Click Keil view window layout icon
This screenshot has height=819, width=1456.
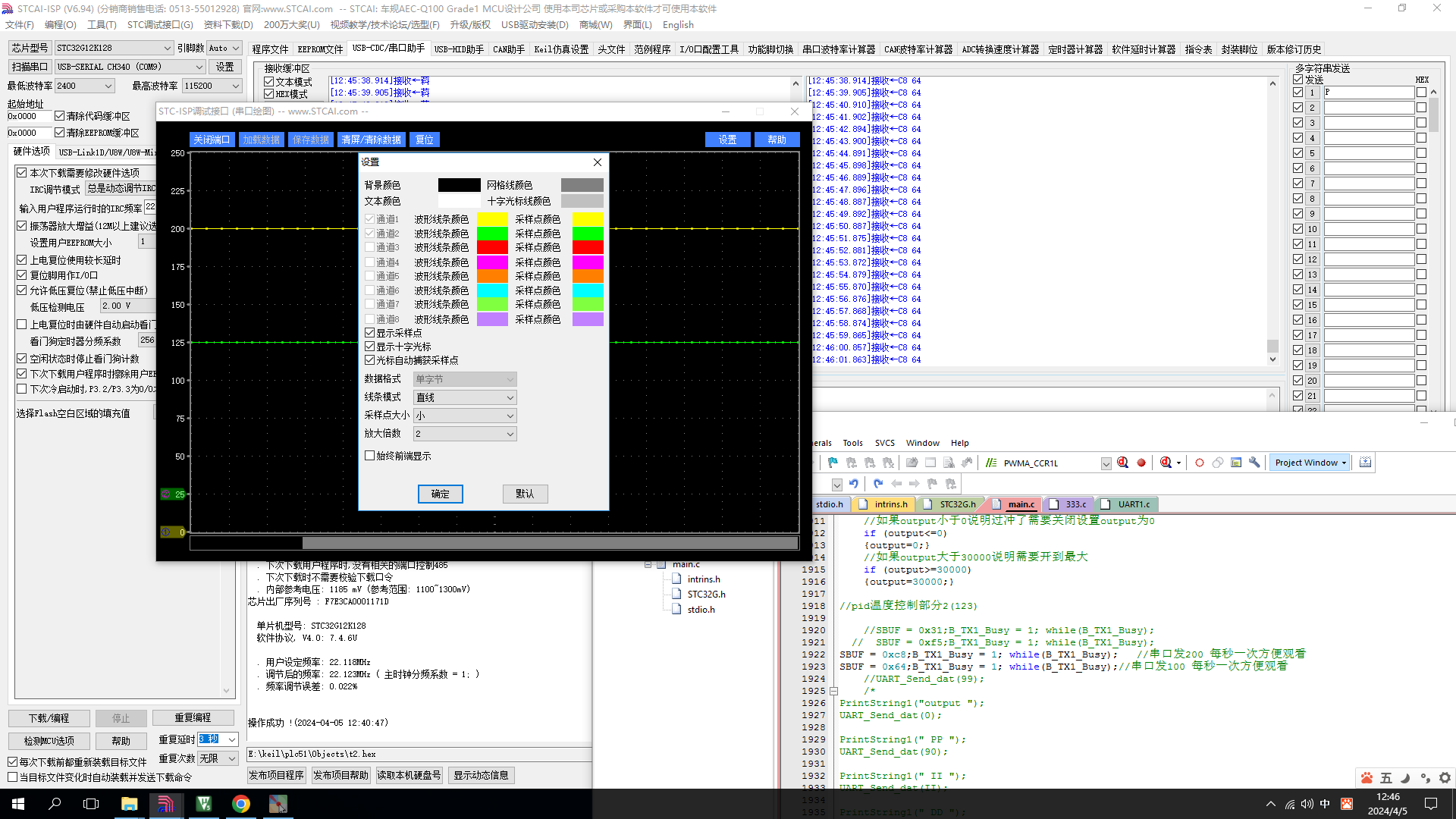[x=1236, y=463]
